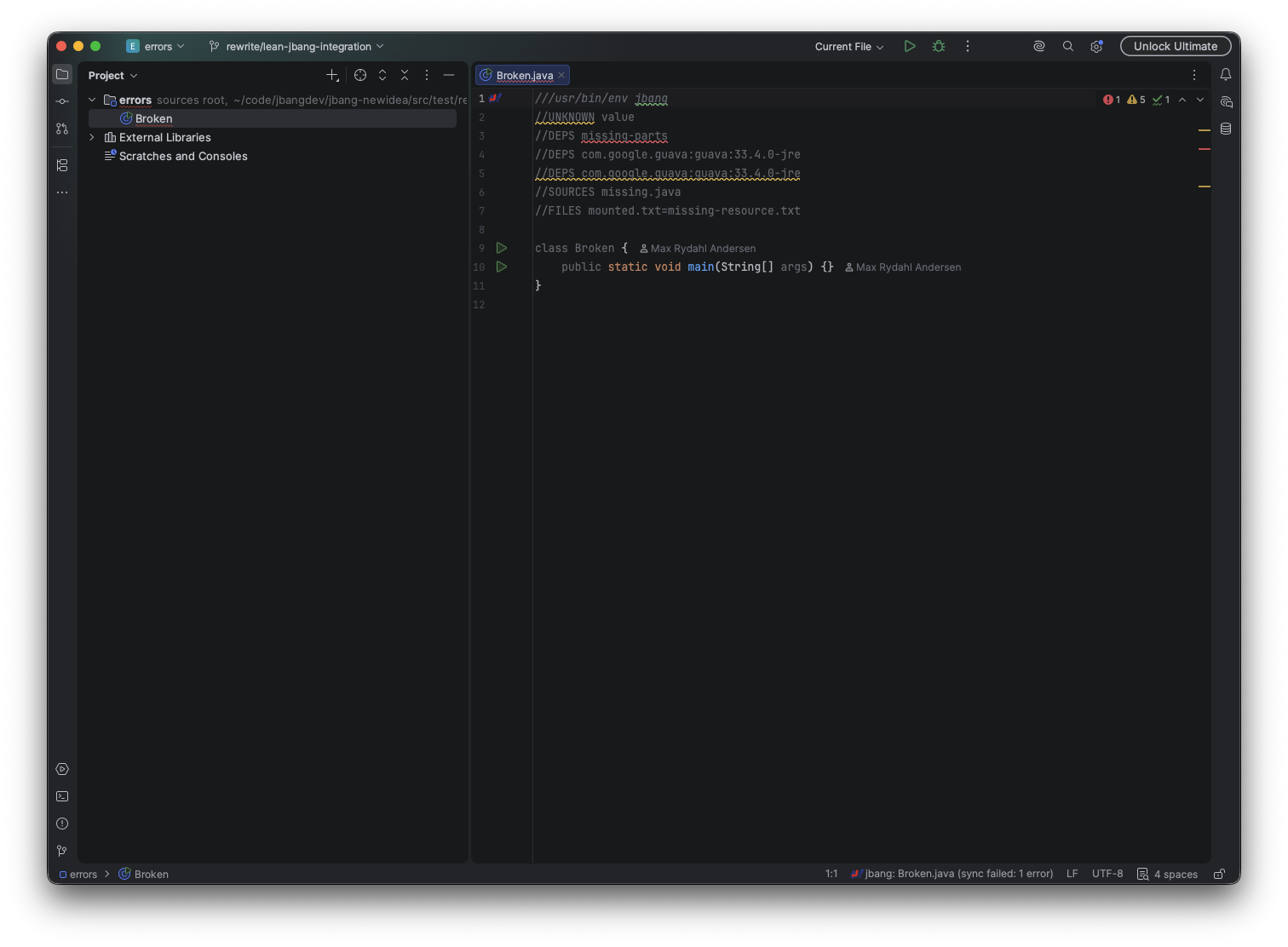Click Max Rydahl Andersen author hint on class
Viewport: 1288px width, 947px height.
click(698, 249)
